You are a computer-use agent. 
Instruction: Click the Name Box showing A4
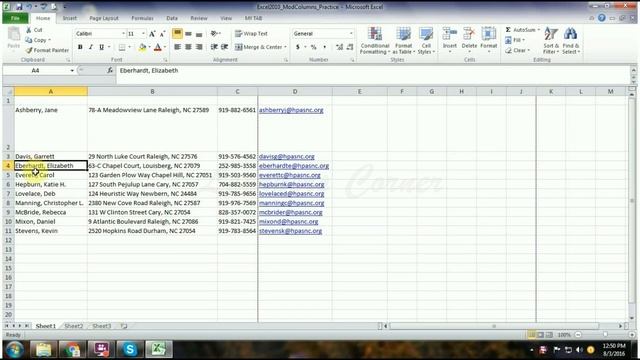[36, 71]
